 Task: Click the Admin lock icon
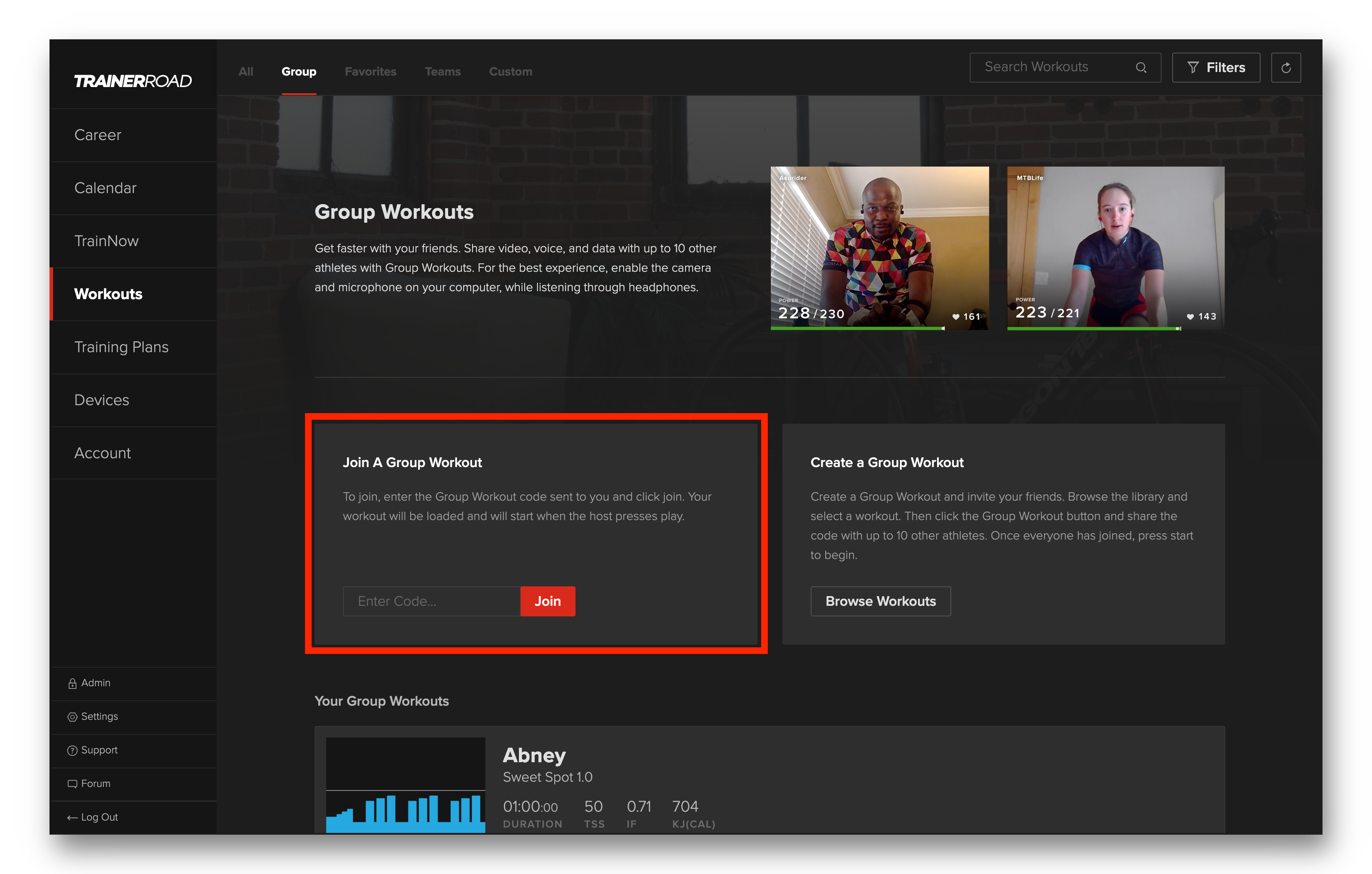coord(72,683)
